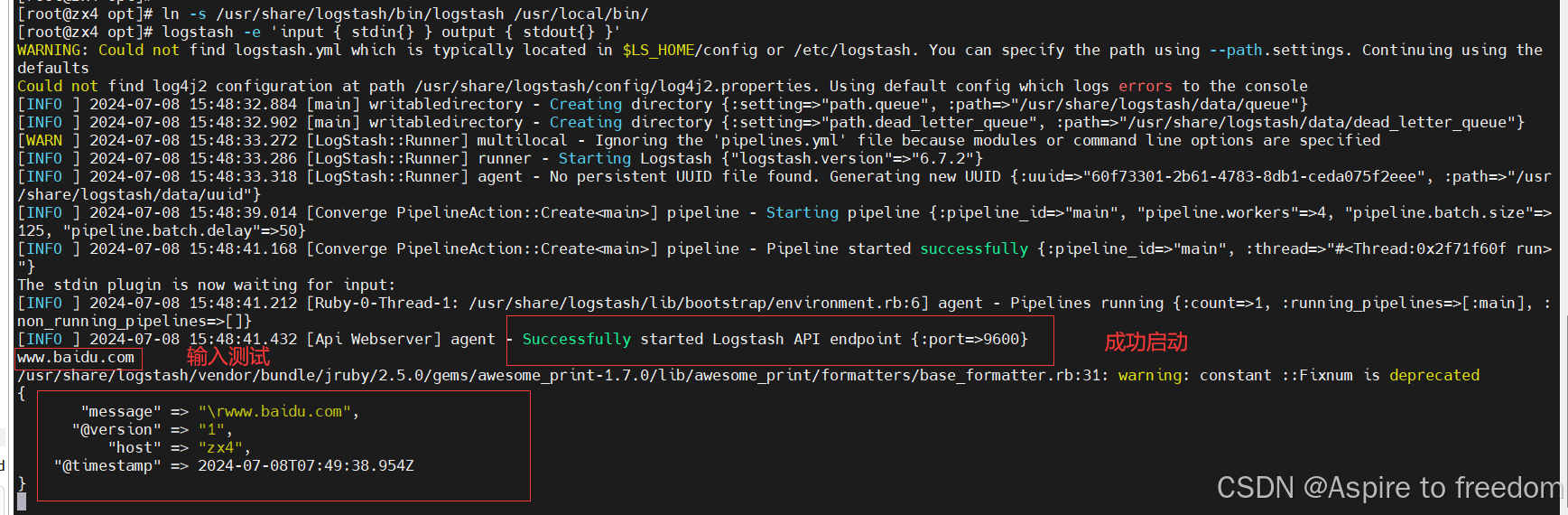
Task: Click the 'ln -s /usr/share/logstash/bin/logstash' command
Action: tap(333, 14)
